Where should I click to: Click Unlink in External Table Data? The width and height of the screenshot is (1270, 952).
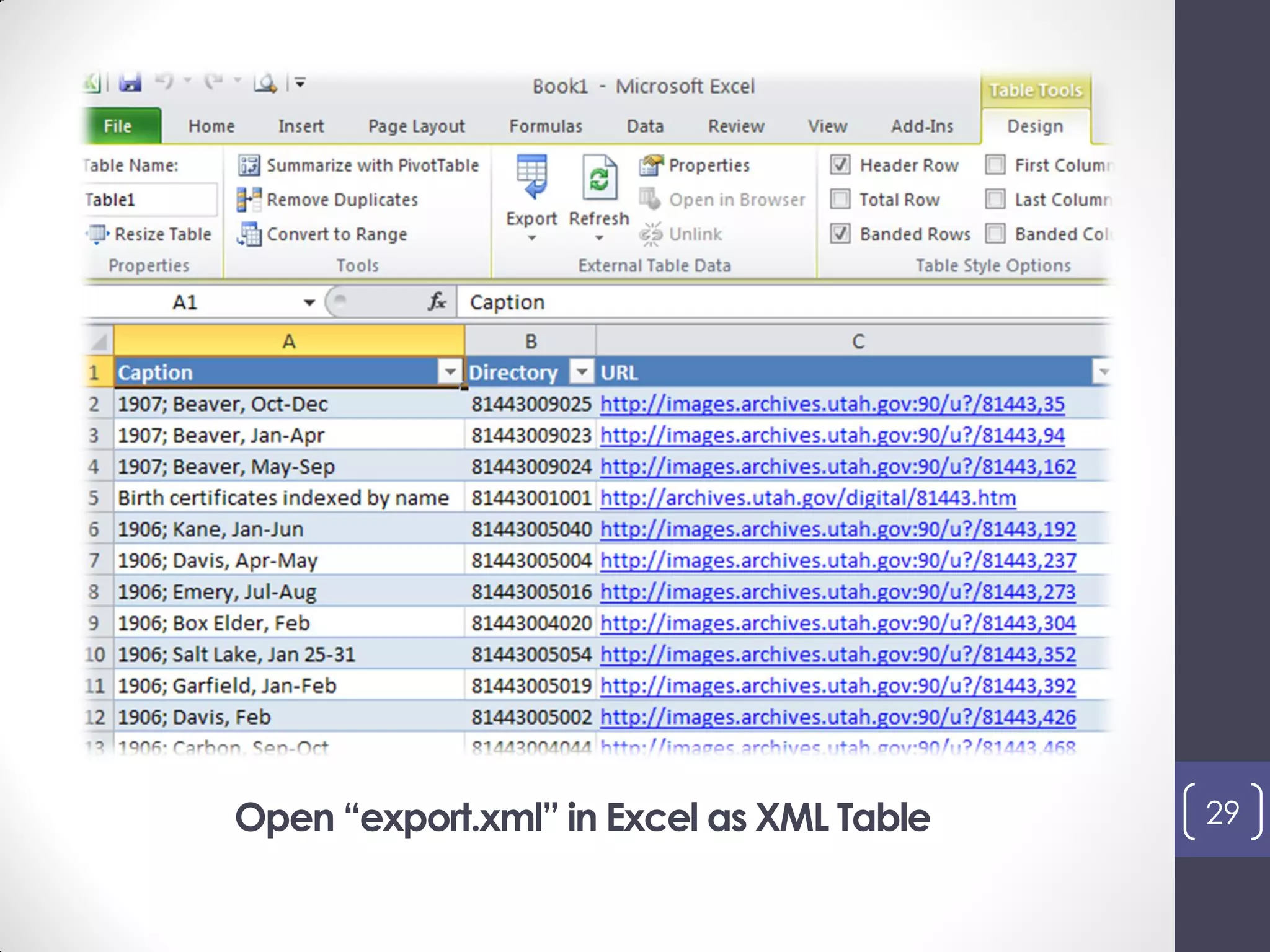[681, 234]
